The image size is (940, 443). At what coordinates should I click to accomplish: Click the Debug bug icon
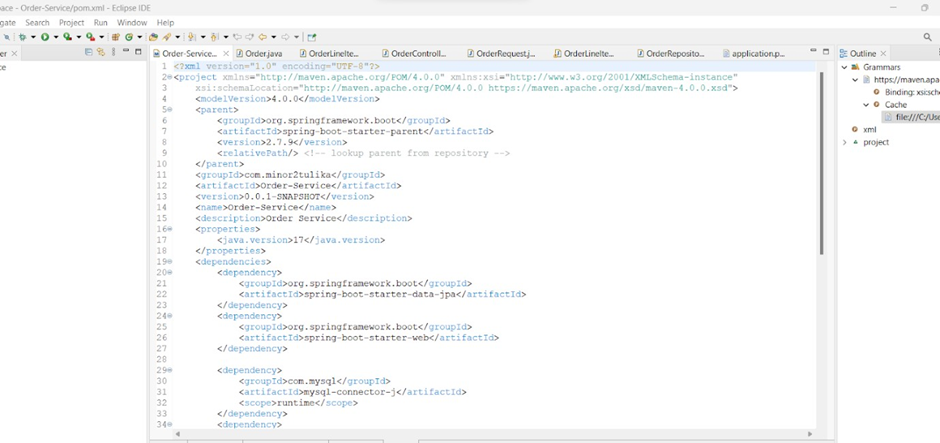click(x=20, y=37)
